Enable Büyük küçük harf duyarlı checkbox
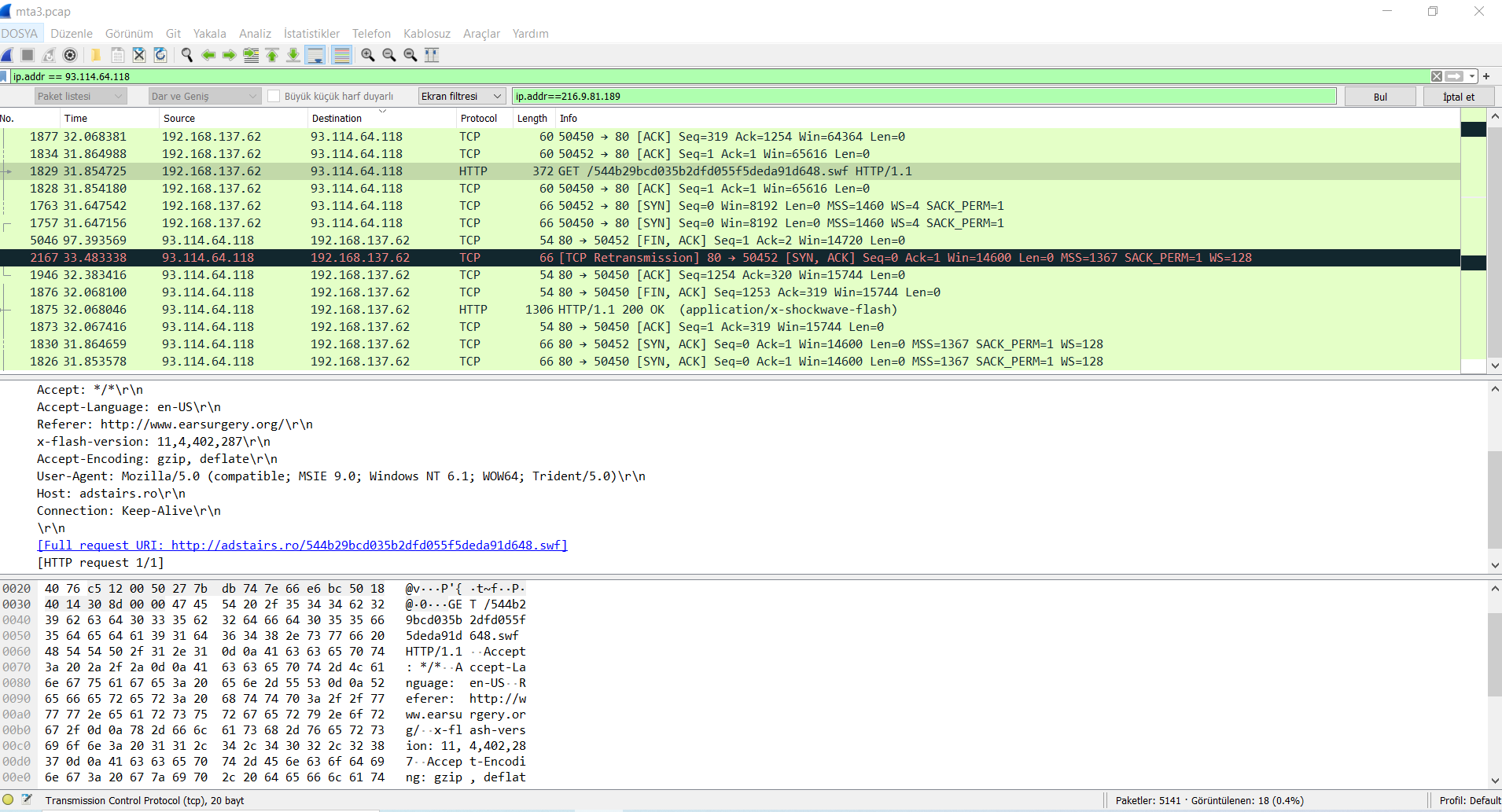 274,96
